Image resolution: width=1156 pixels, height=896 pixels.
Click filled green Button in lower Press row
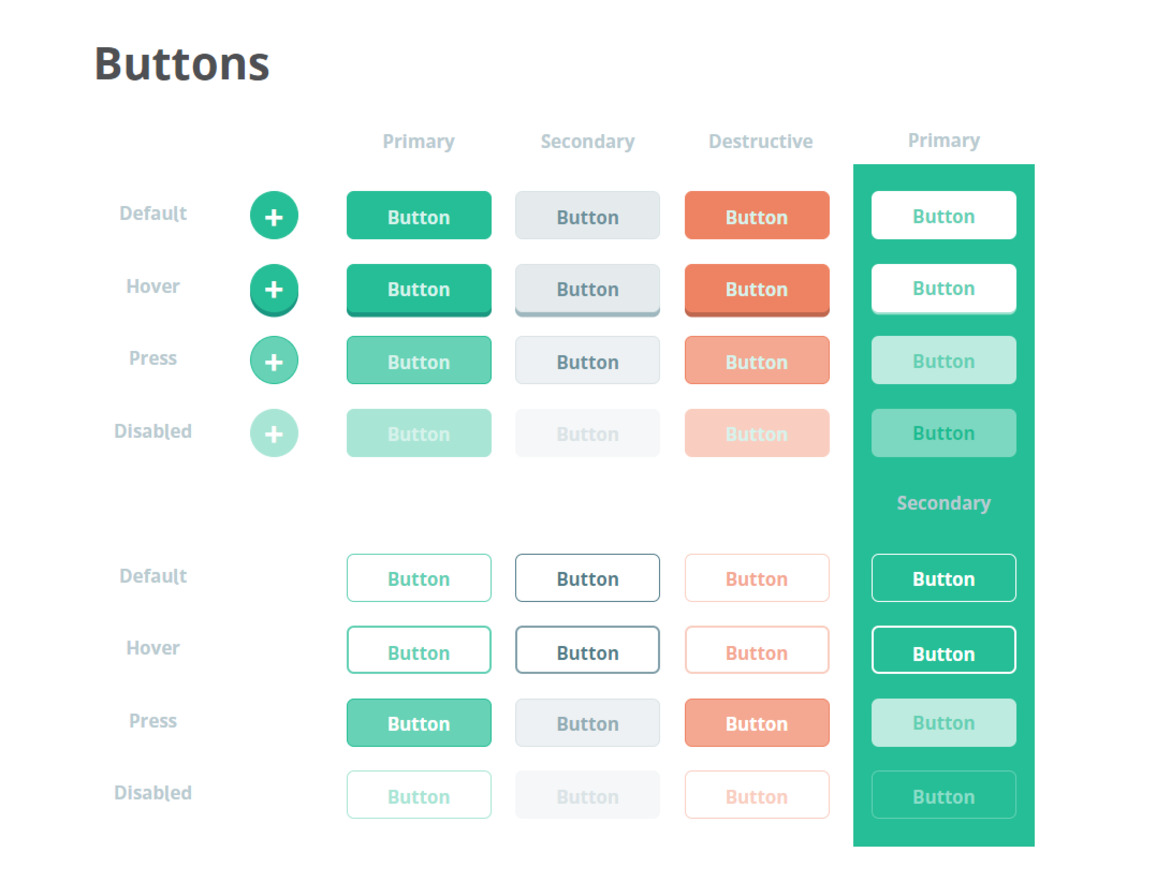pyautogui.click(x=419, y=723)
